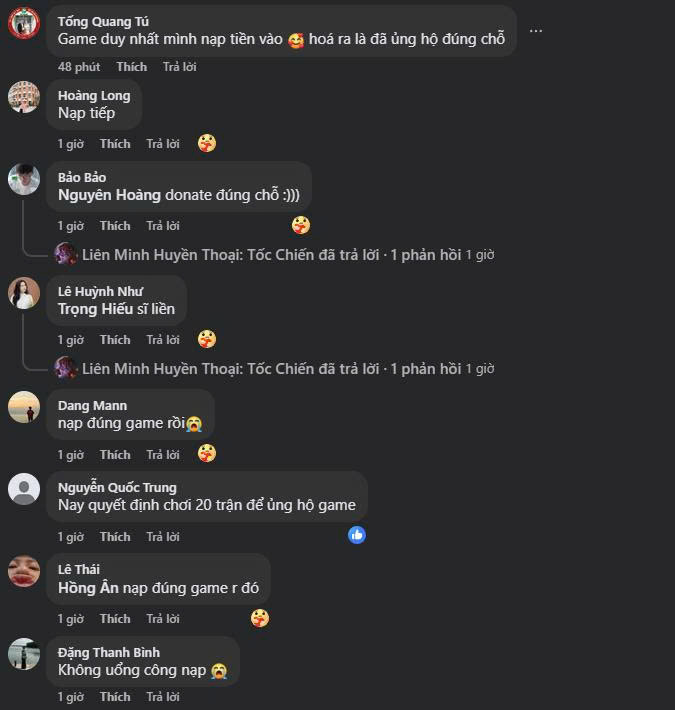Click Trả lời on Tống Quang Tú's comment
This screenshot has height=710, width=675.
pos(180,67)
